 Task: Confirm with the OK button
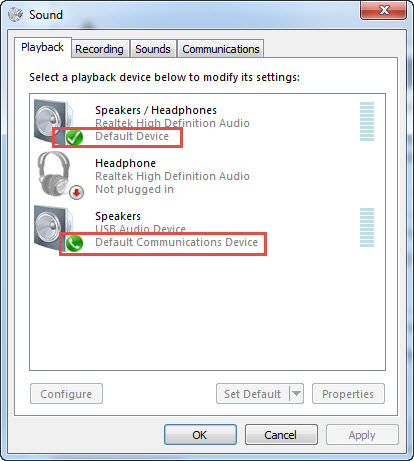click(x=200, y=435)
